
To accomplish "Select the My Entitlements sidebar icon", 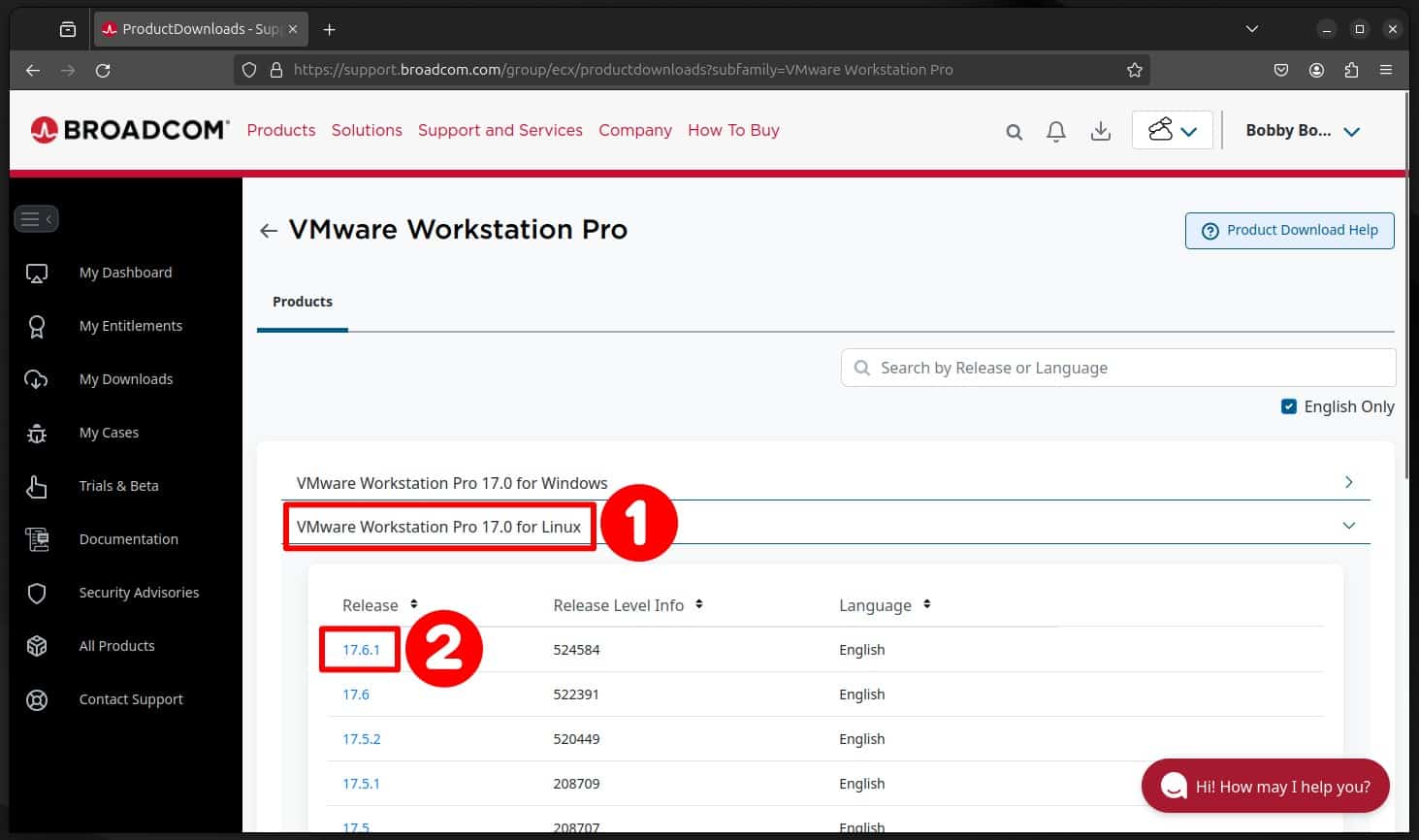I will [x=36, y=326].
